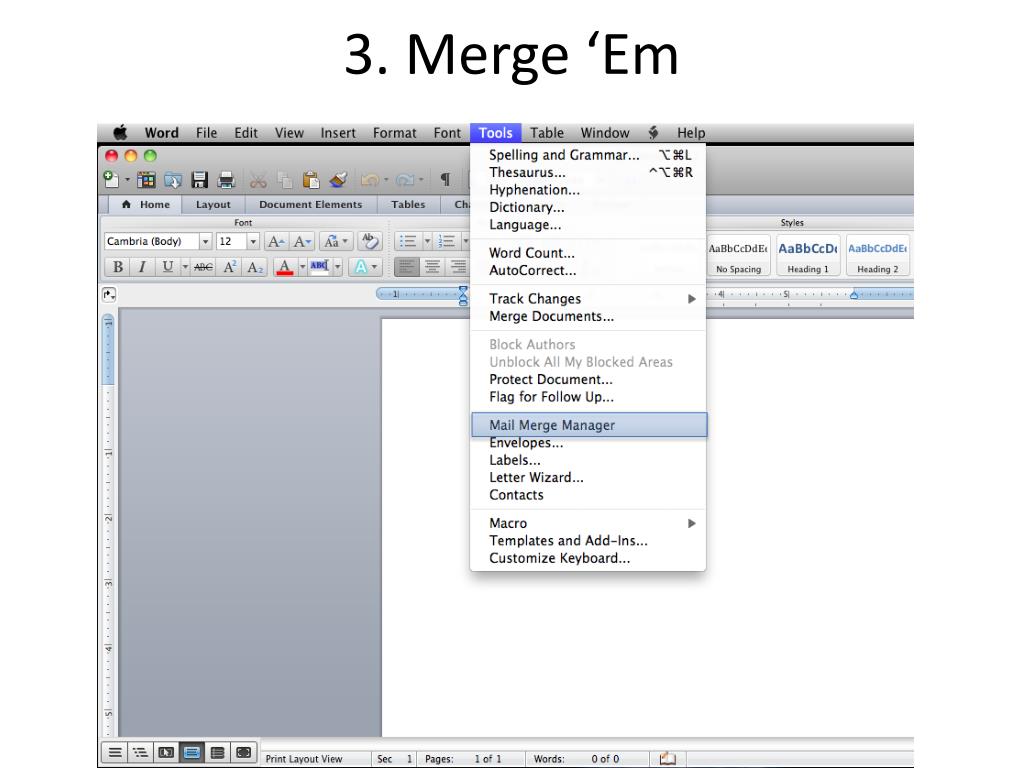Open the Text Effects dropdown

point(365,266)
